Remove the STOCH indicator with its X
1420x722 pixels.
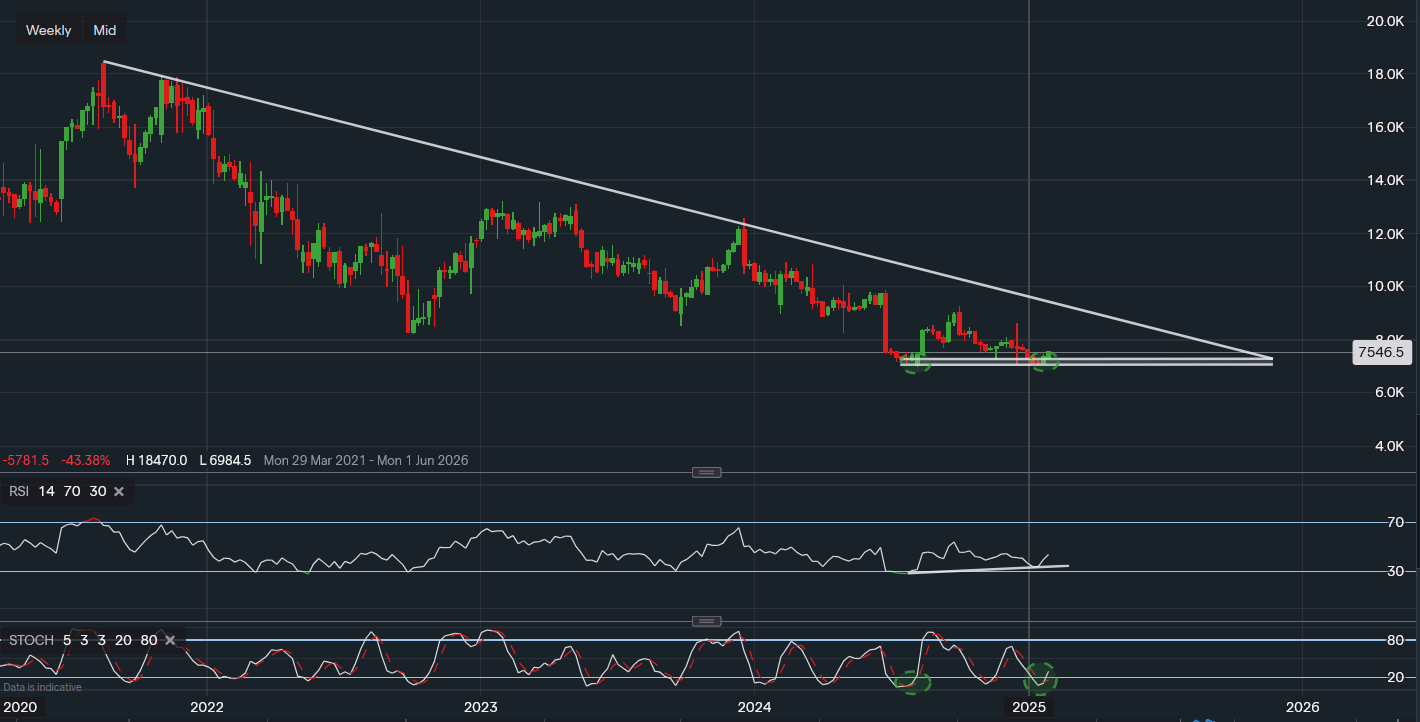(x=170, y=640)
